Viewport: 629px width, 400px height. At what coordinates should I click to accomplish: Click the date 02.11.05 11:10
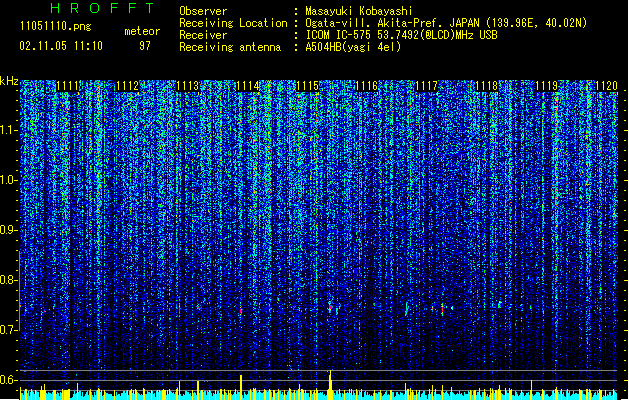tap(61, 46)
